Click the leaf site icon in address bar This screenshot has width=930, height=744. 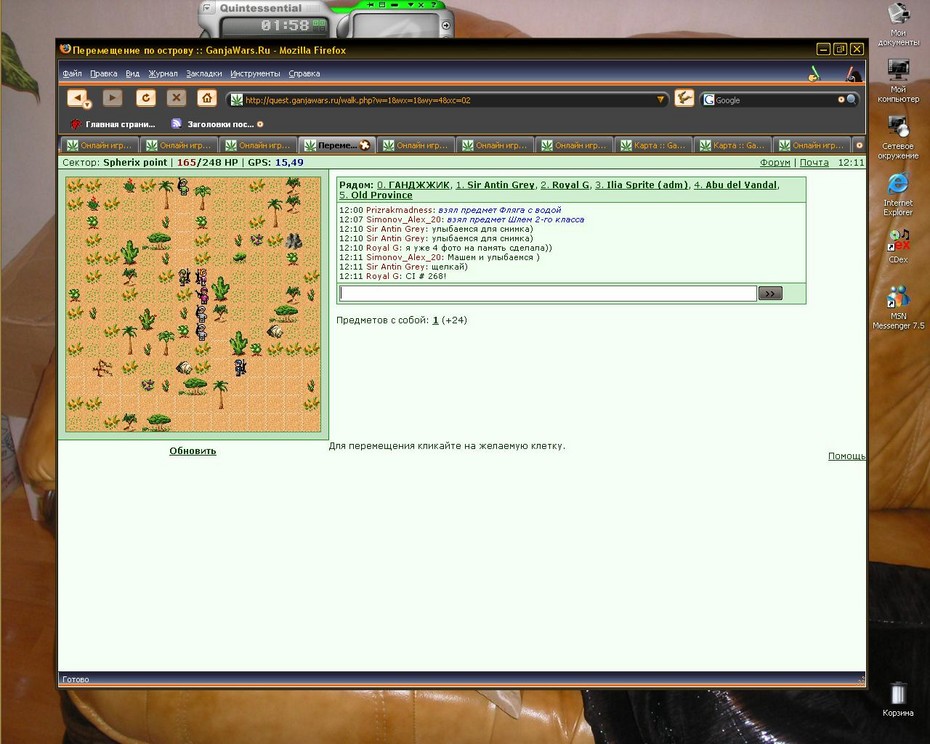pyautogui.click(x=237, y=100)
